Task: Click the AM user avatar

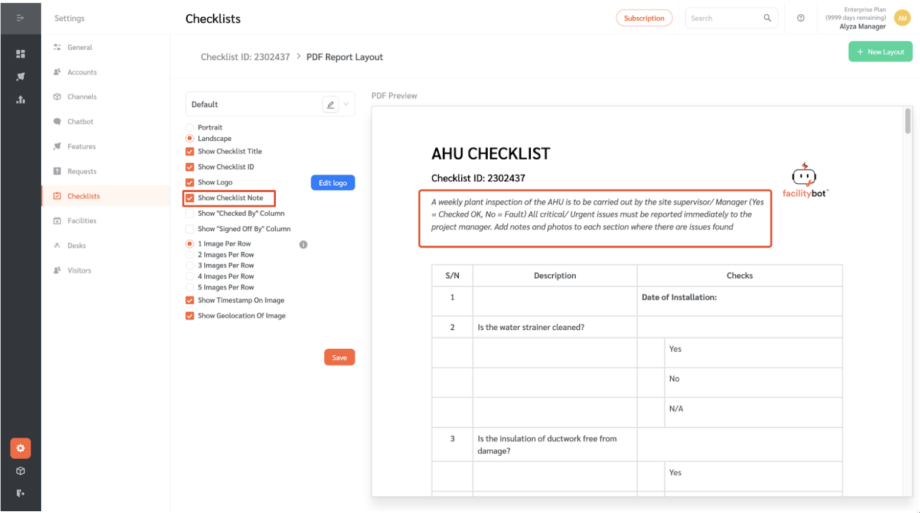Action: (902, 18)
